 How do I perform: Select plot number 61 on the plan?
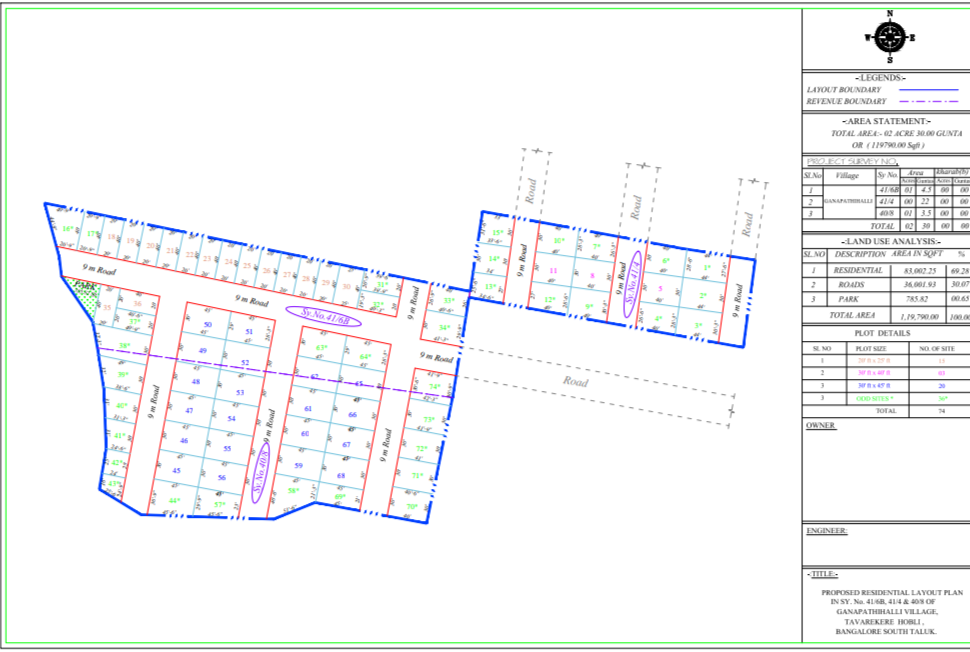[308, 408]
